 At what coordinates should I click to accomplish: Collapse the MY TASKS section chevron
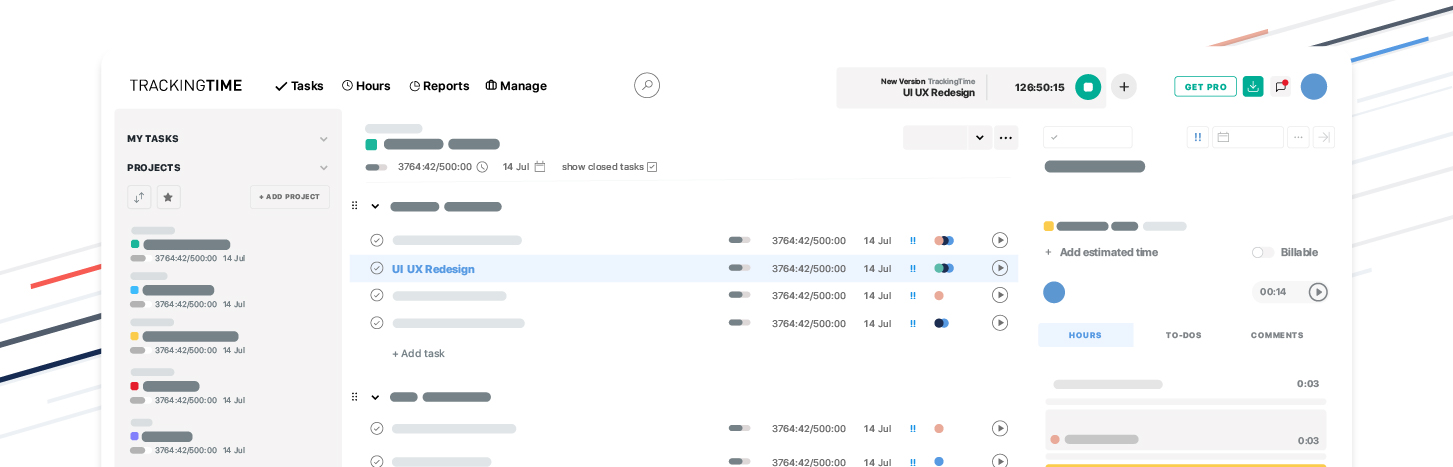[x=323, y=139]
